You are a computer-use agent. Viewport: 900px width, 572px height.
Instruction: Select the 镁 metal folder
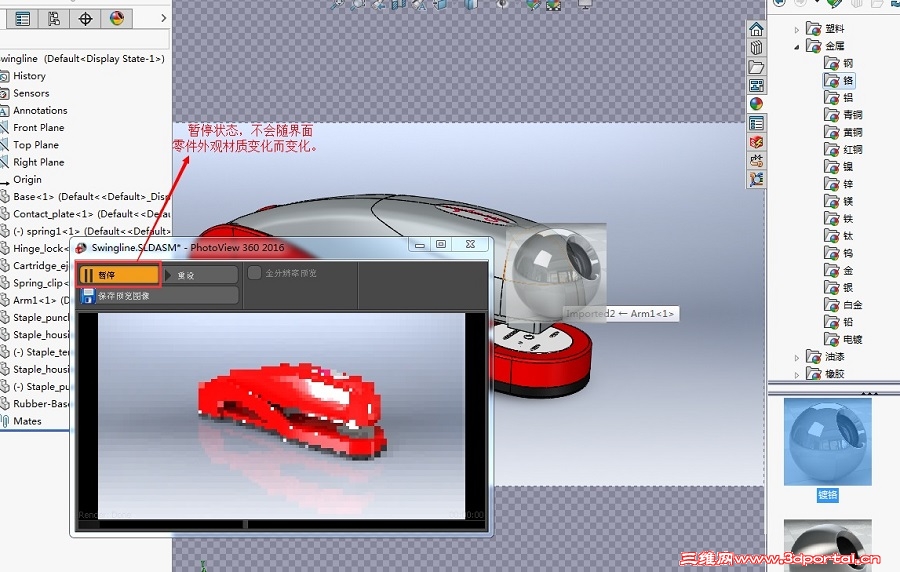point(839,201)
